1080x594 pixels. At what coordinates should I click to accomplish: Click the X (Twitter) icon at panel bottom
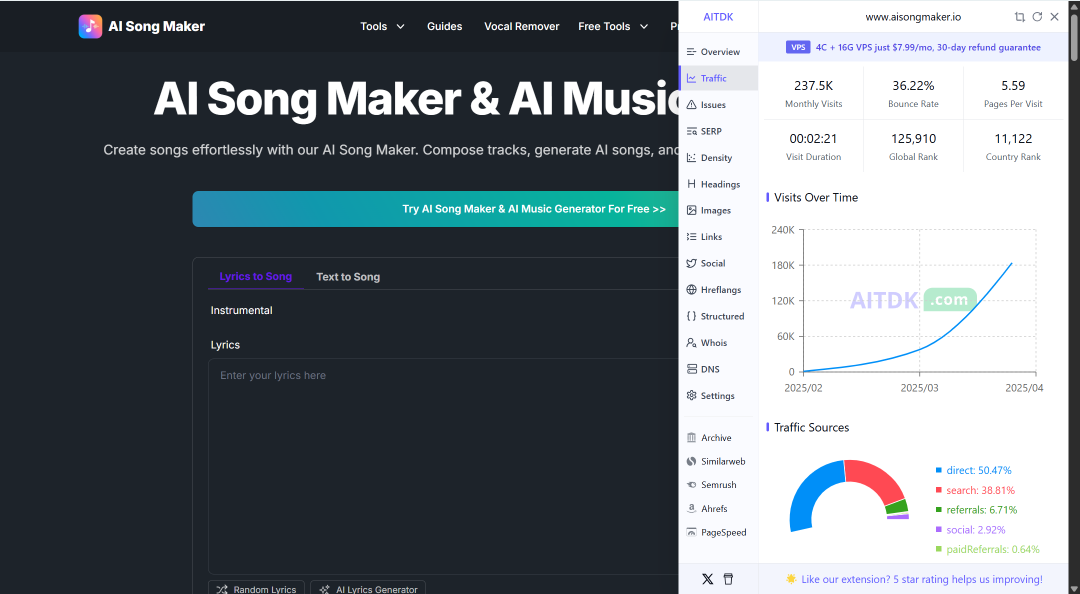[707, 579]
